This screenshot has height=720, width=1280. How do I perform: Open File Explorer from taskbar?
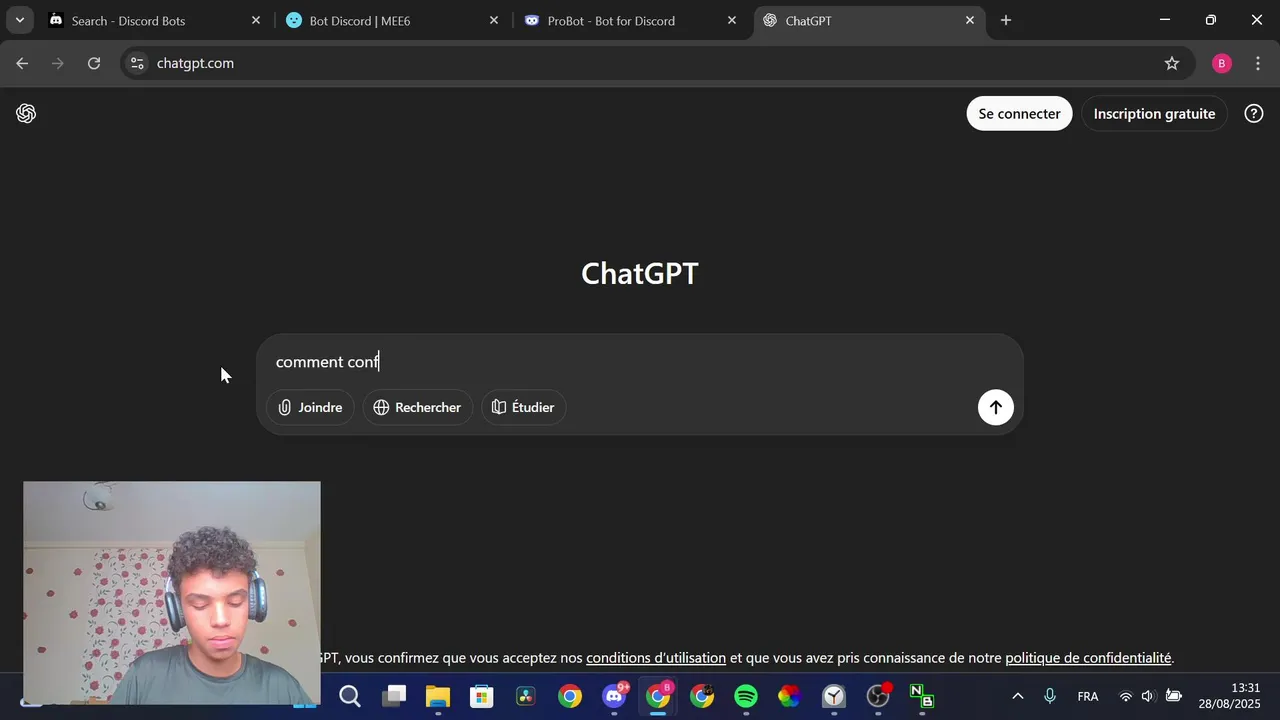click(438, 696)
